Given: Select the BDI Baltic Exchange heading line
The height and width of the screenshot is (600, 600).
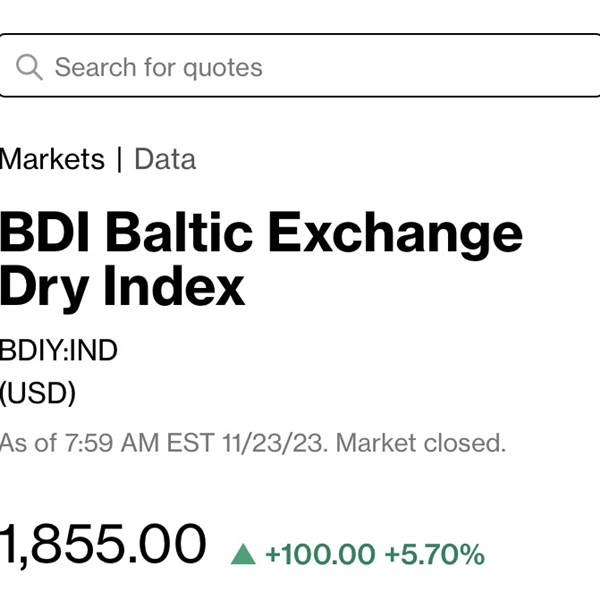Looking at the screenshot, I should pos(261,232).
